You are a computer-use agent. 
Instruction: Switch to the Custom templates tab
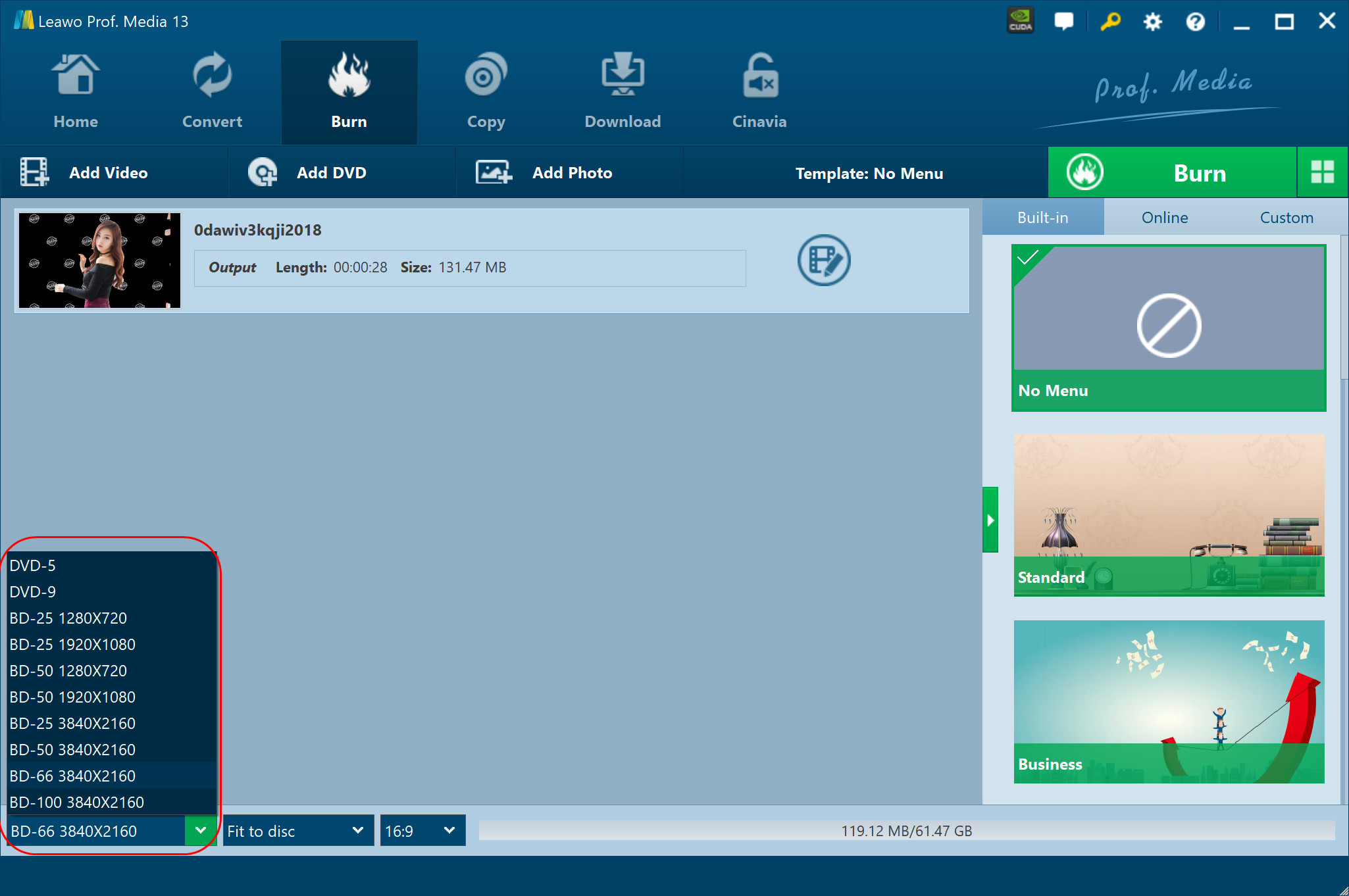point(1286,218)
